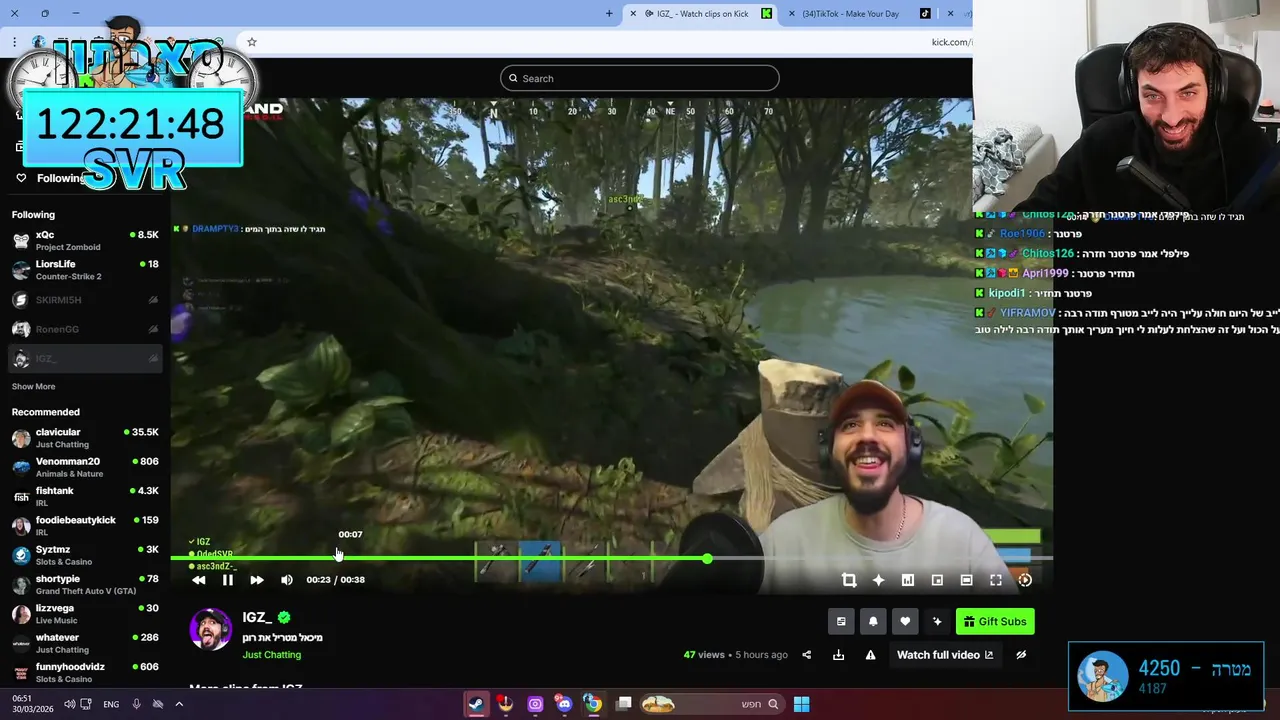Share the clip via share icon

(x=807, y=655)
